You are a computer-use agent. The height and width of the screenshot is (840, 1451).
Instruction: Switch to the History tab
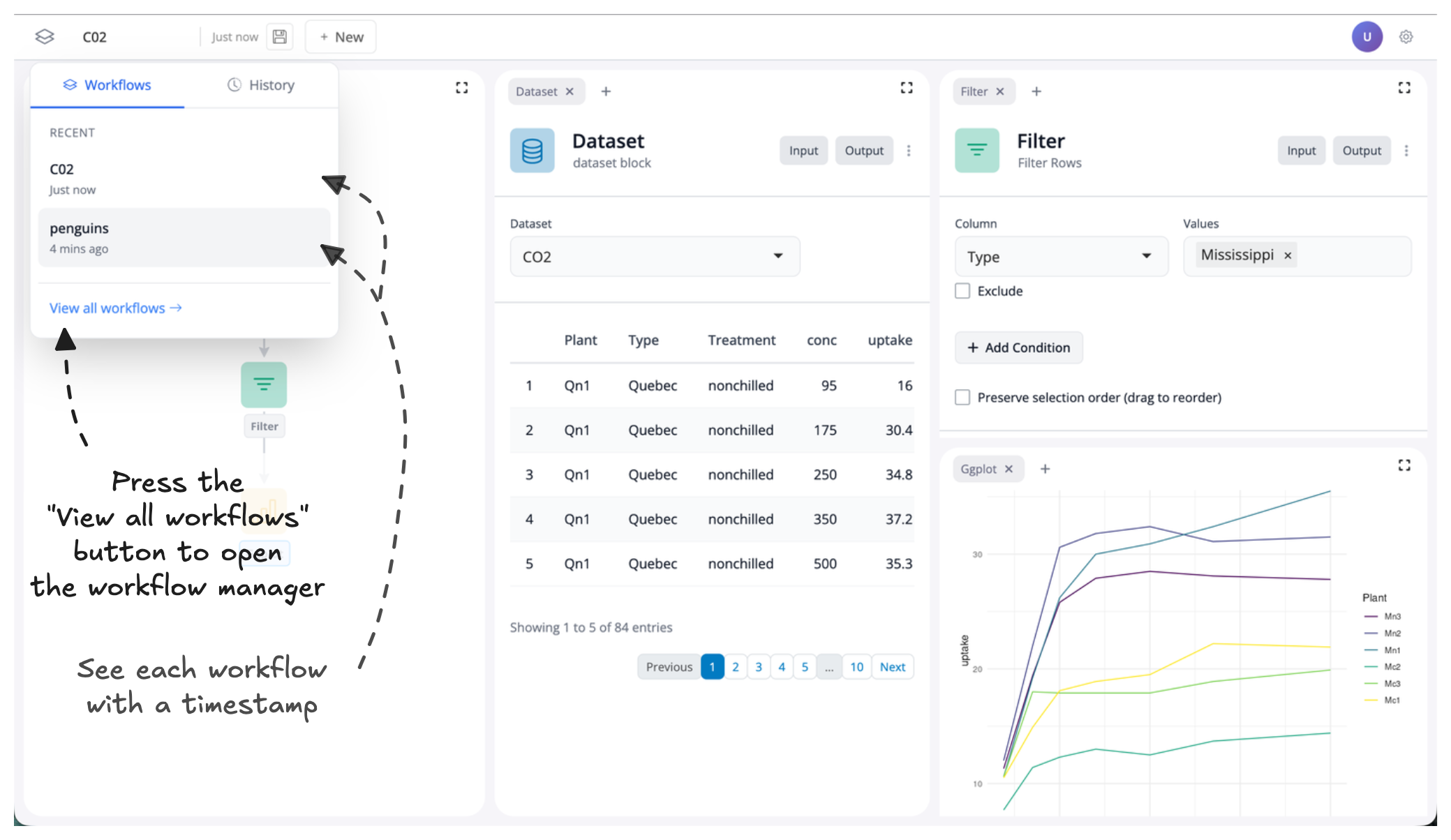point(261,85)
